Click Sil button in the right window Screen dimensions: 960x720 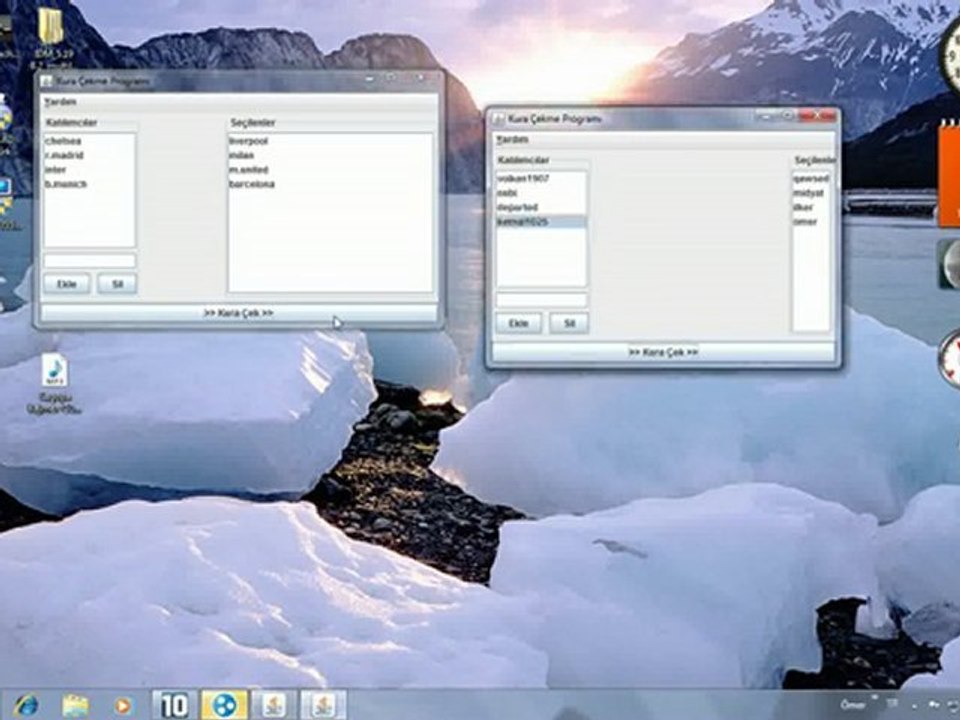pos(569,323)
